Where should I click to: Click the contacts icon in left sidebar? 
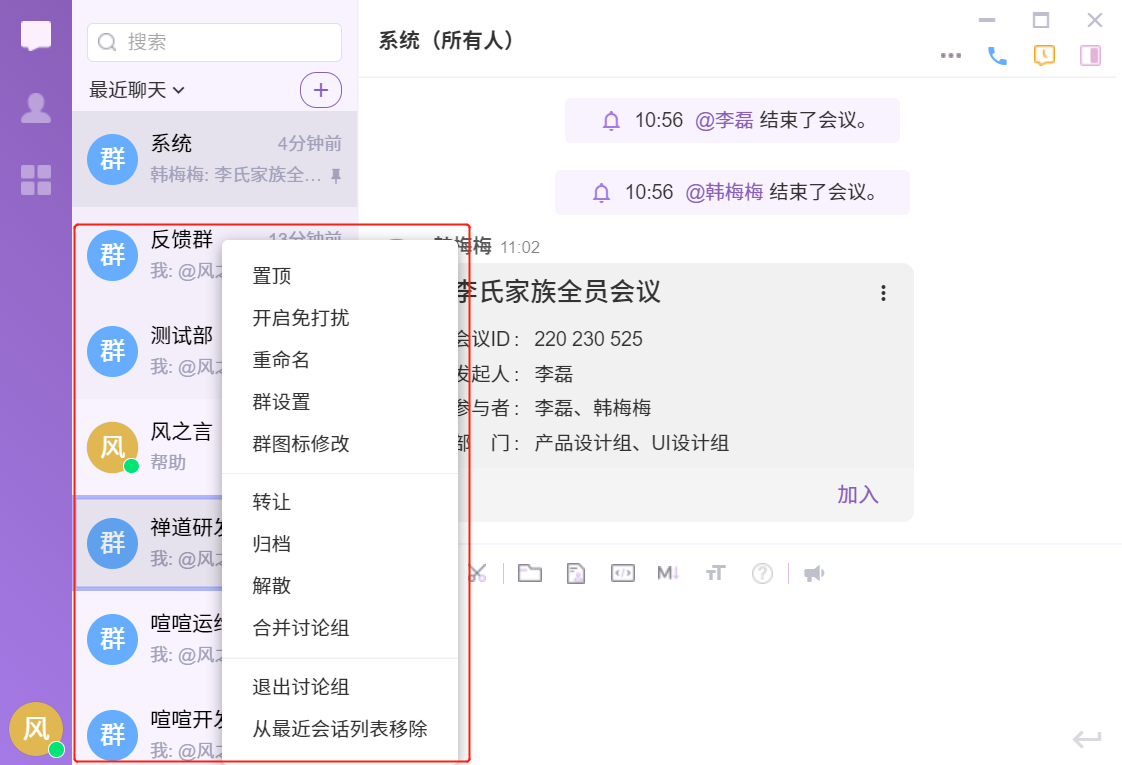click(x=36, y=108)
